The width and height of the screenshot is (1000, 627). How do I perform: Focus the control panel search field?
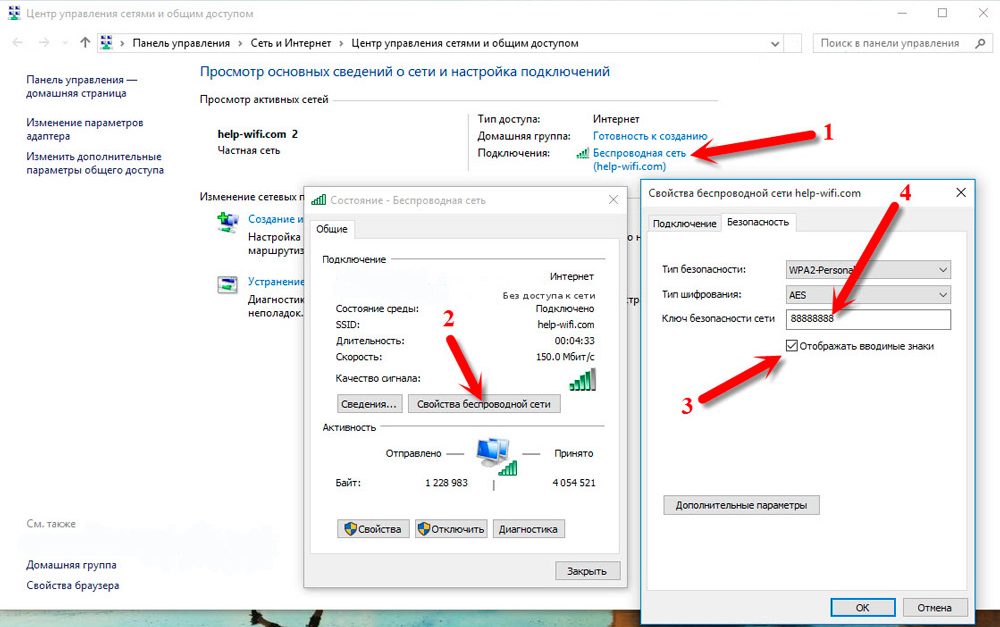click(890, 43)
